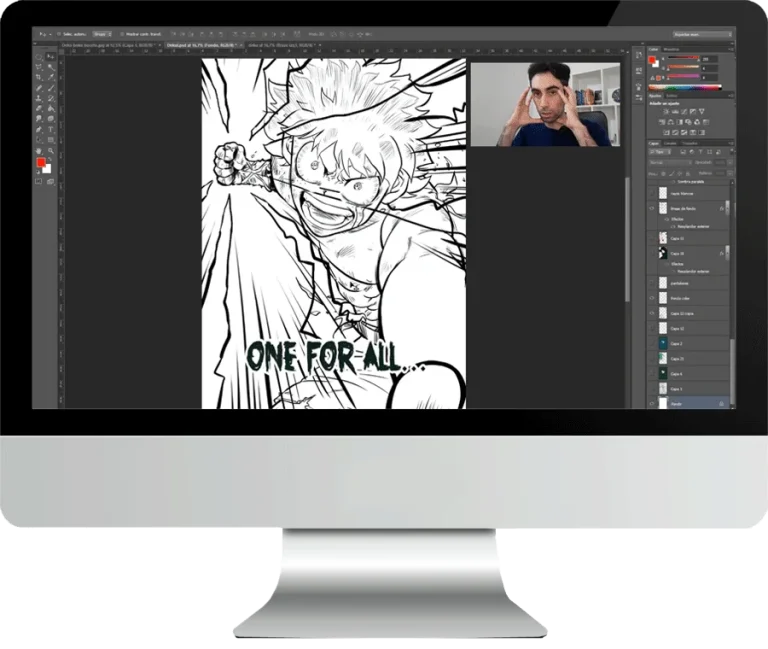Switch to the Canales tab

pos(670,144)
